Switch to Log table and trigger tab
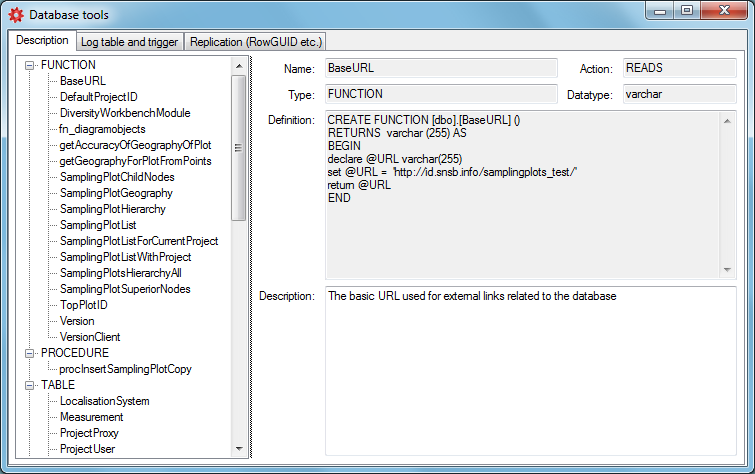The width and height of the screenshot is (755, 474). tap(130, 42)
